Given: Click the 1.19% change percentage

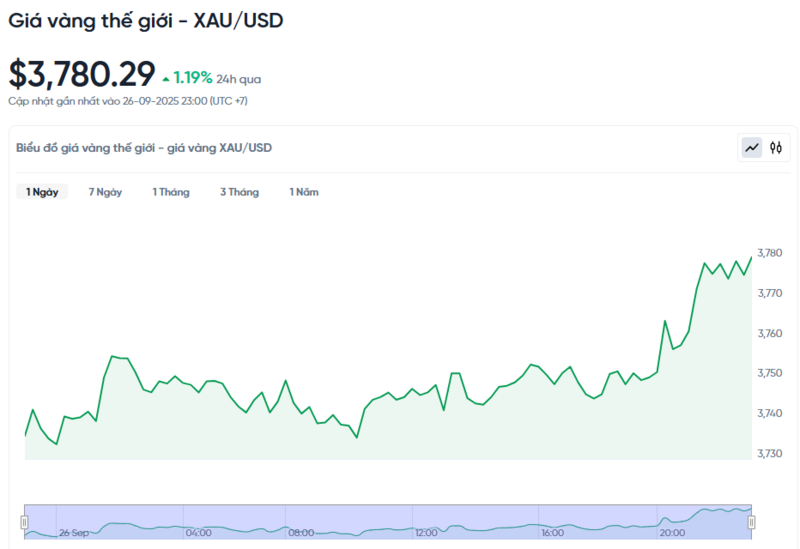Looking at the screenshot, I should (x=192, y=77).
